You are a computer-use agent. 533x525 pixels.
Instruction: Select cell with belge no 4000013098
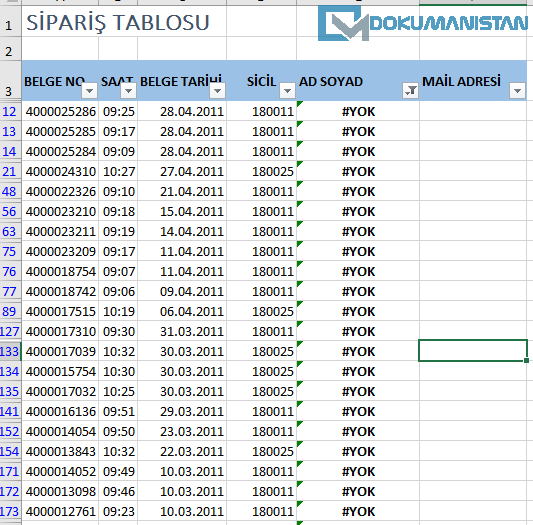(x=61, y=491)
